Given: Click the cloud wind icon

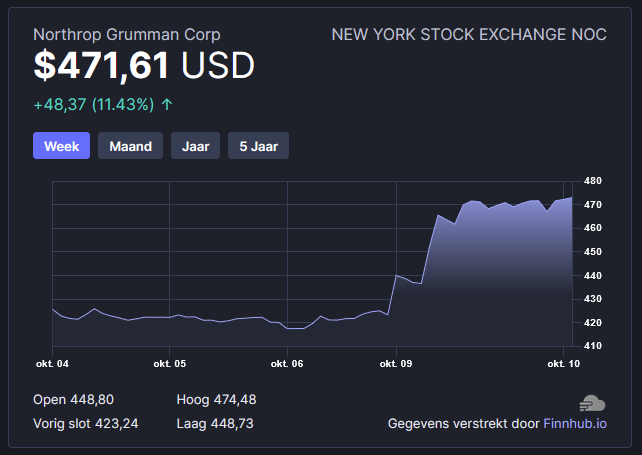Looking at the screenshot, I should click(592, 403).
